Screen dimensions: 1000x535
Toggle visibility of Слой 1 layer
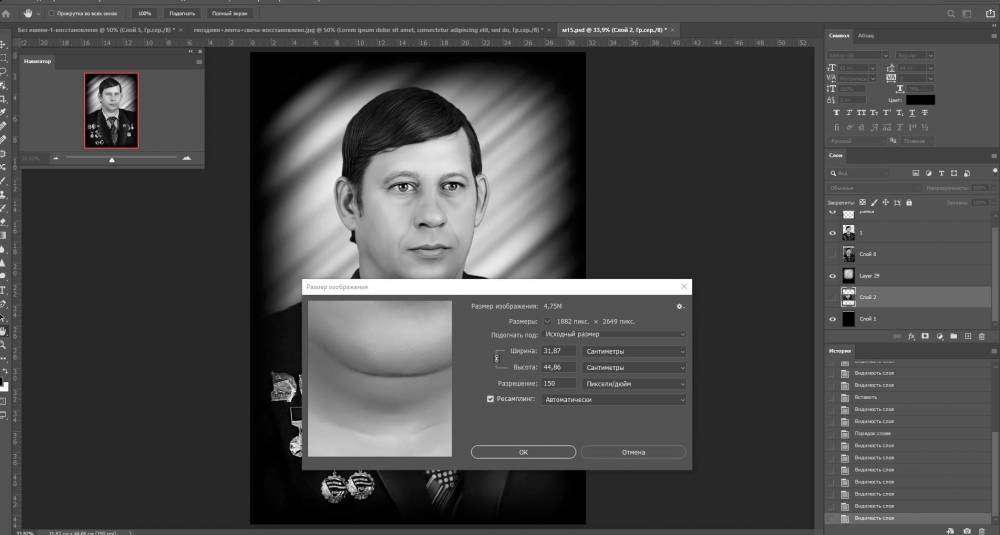pyautogui.click(x=833, y=319)
